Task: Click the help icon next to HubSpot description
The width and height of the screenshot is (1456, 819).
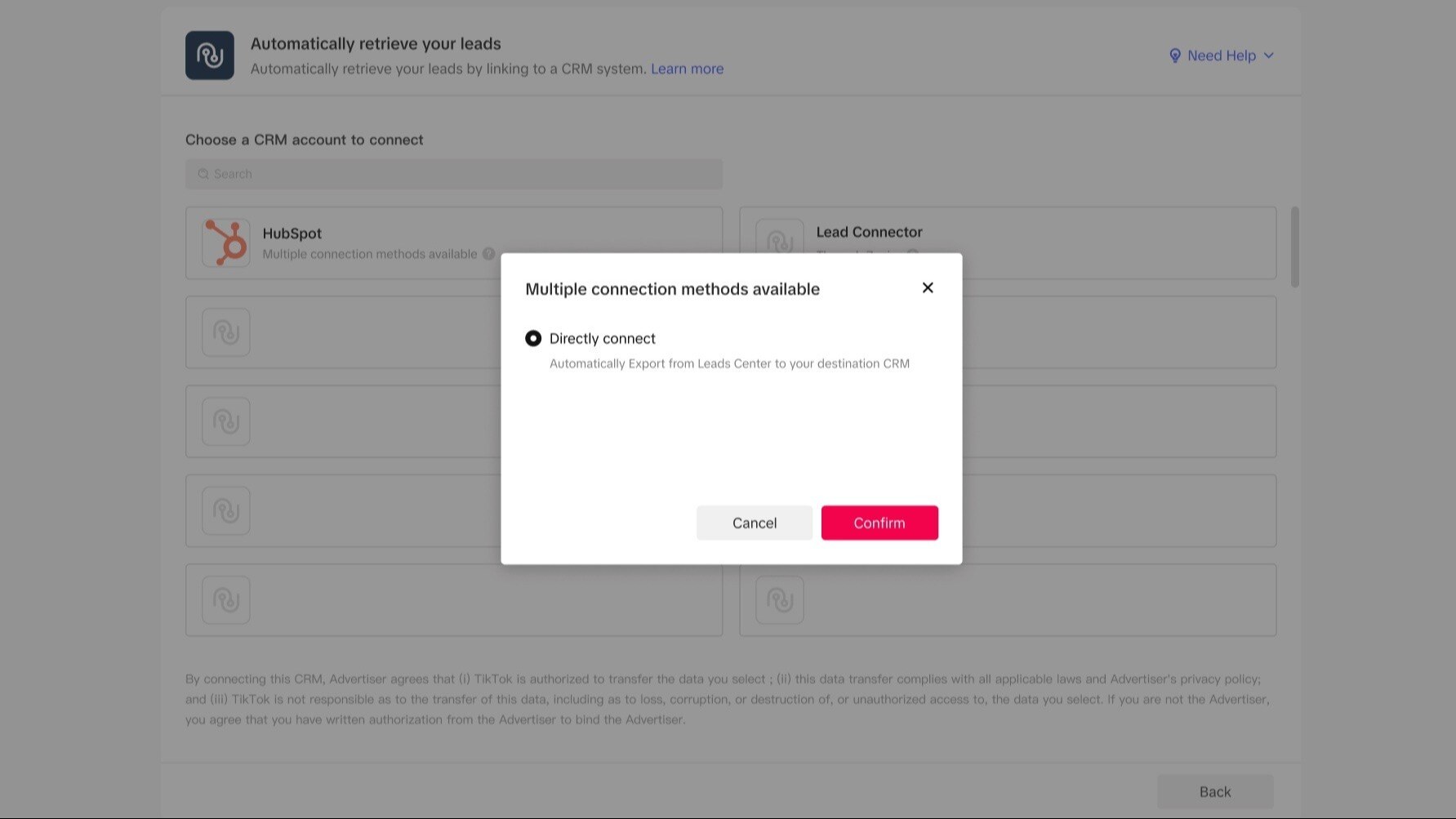Action: coord(488,254)
